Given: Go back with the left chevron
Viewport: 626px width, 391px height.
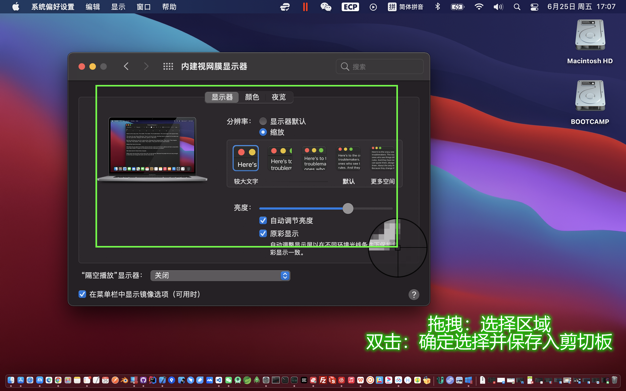Looking at the screenshot, I should [126, 66].
